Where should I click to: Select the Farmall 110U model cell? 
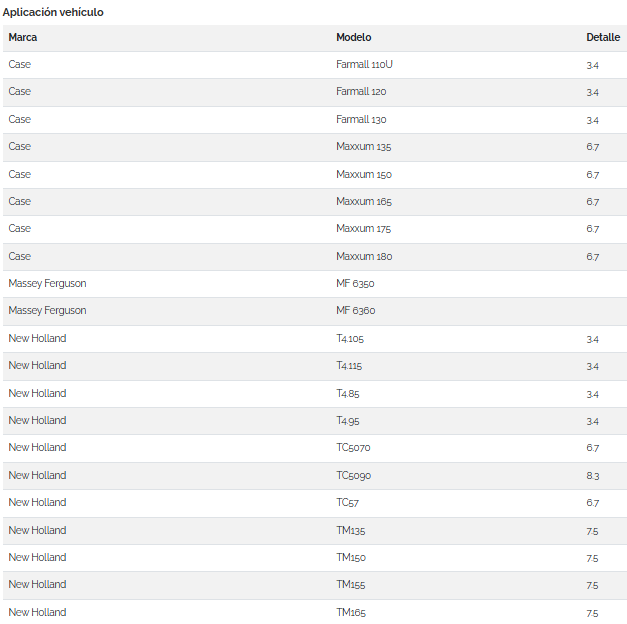[x=371, y=65]
